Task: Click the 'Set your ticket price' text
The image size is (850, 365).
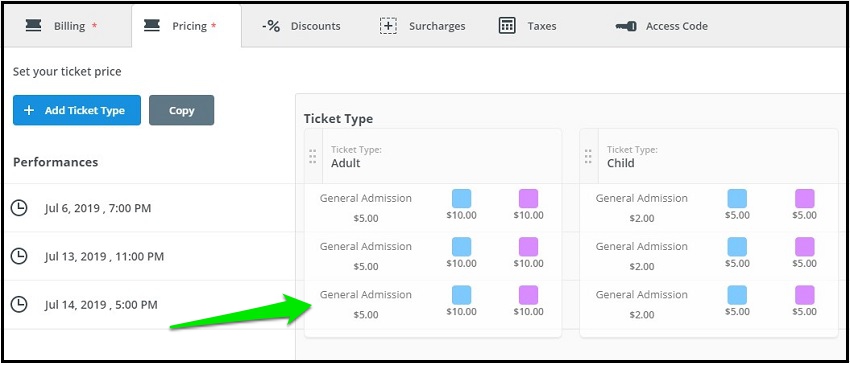Action: coord(67,72)
